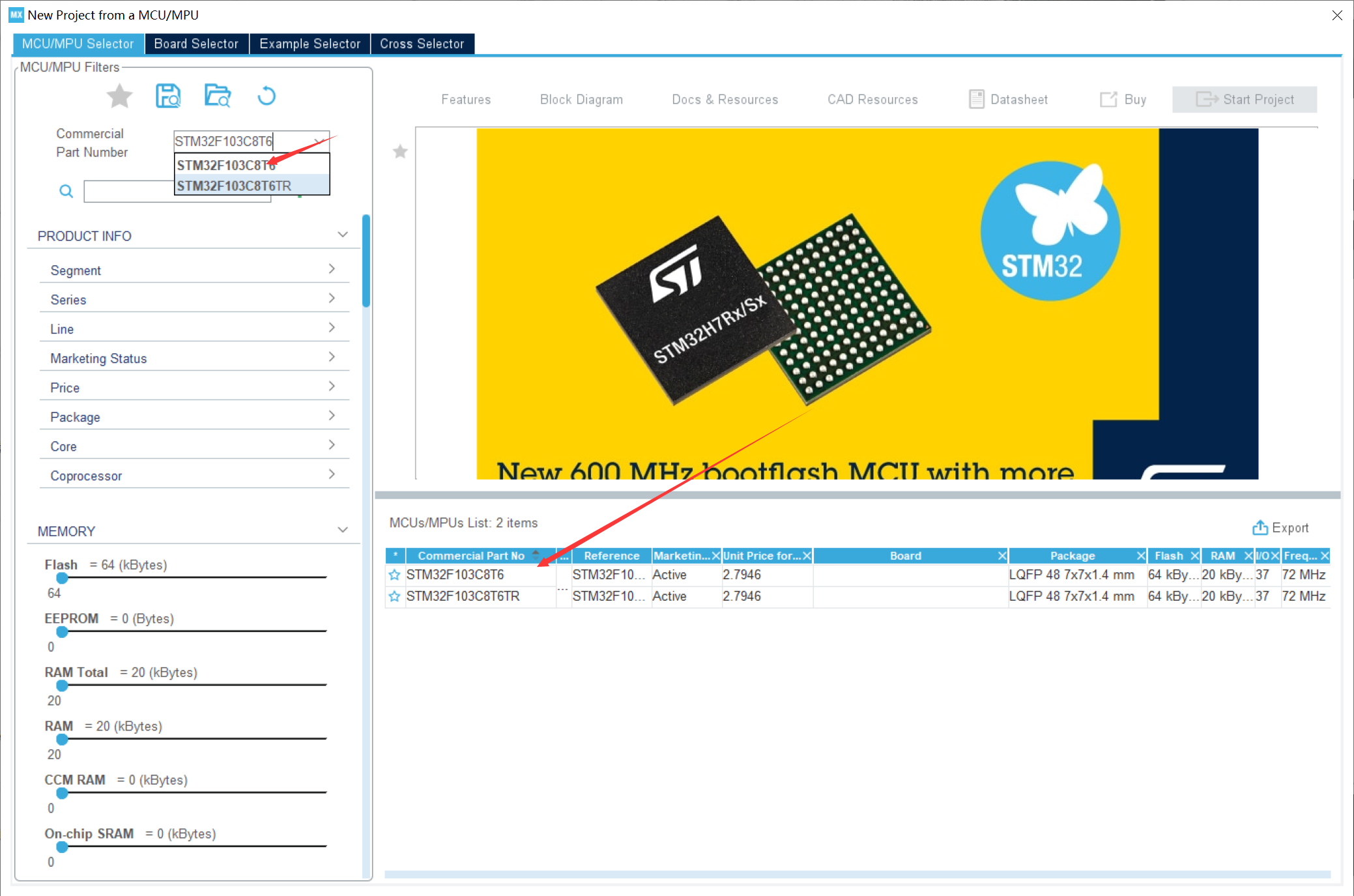The height and width of the screenshot is (896, 1354).
Task: Toggle favorite star for the STM32F103C8T6TR row
Action: pos(394,596)
